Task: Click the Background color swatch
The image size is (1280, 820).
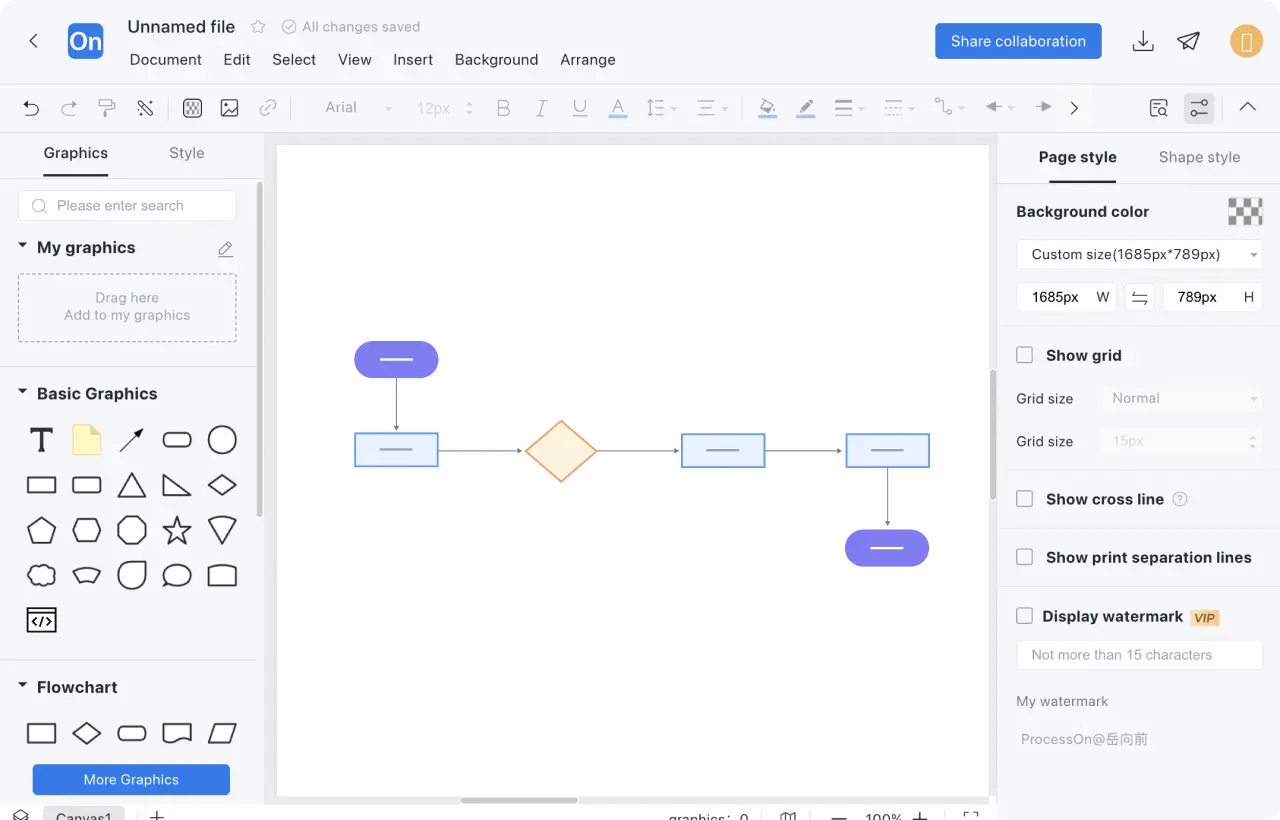Action: point(1245,212)
